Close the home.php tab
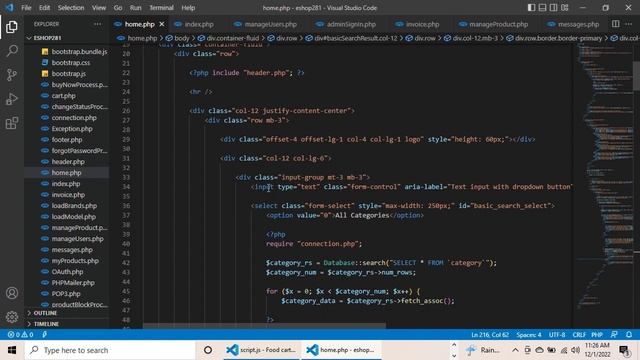This screenshot has height=360, width=640. pos(162,24)
